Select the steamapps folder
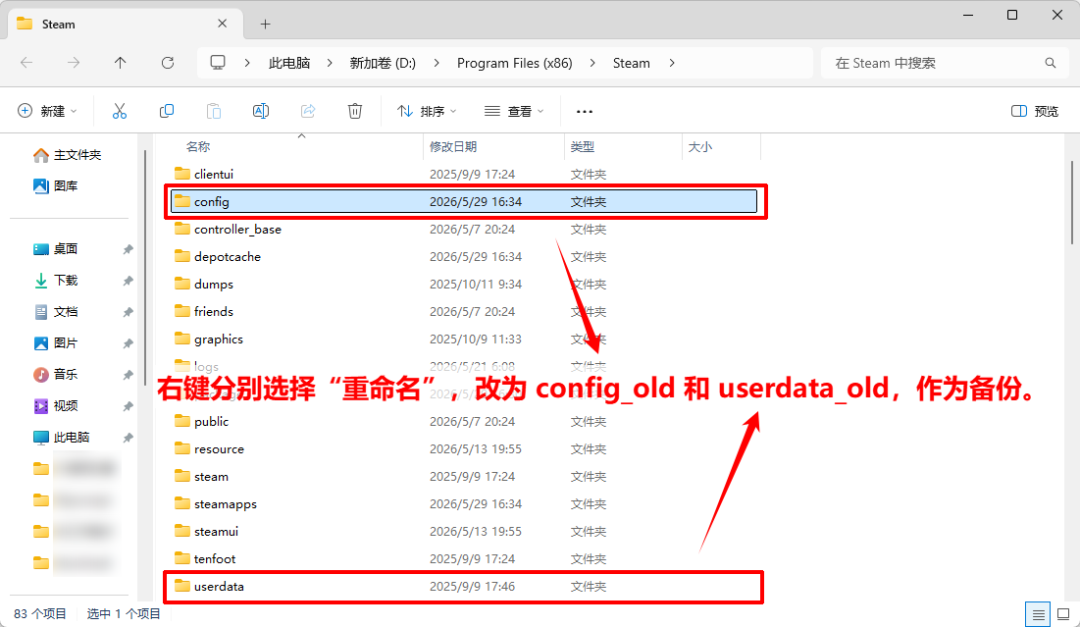Screen dimensions: 1080x627 coord(464,504)
